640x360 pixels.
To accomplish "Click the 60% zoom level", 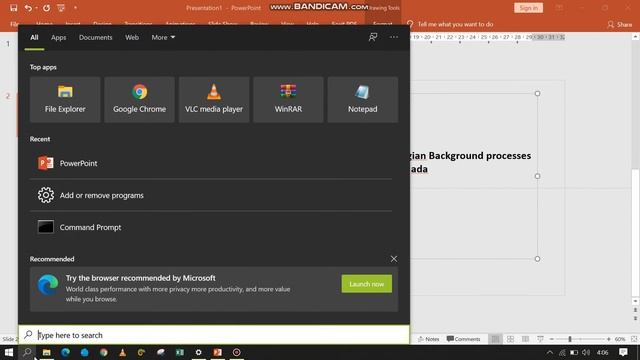I will (x=620, y=339).
